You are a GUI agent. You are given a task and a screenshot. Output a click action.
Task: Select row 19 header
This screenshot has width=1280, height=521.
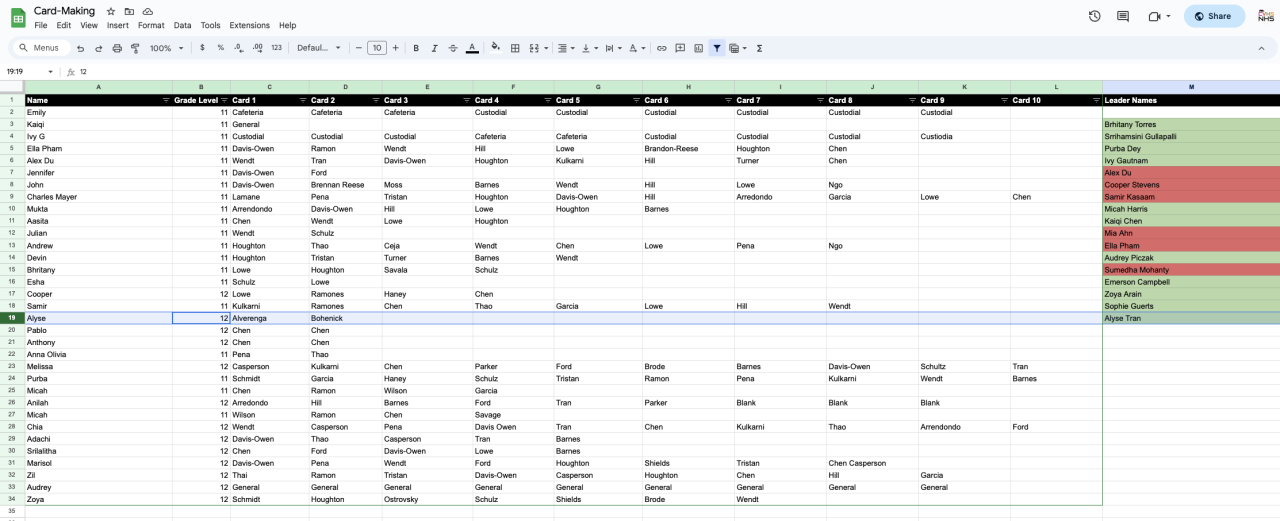[12, 318]
